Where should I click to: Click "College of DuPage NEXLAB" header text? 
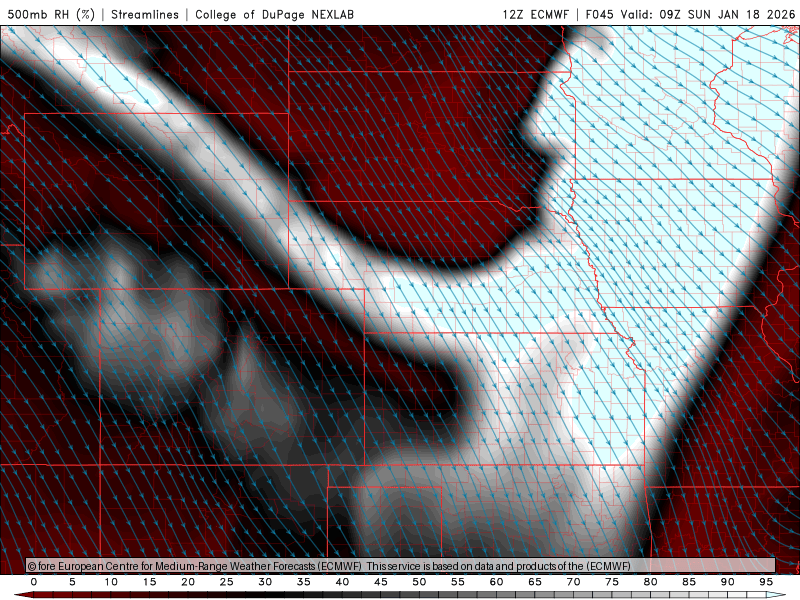click(x=274, y=14)
